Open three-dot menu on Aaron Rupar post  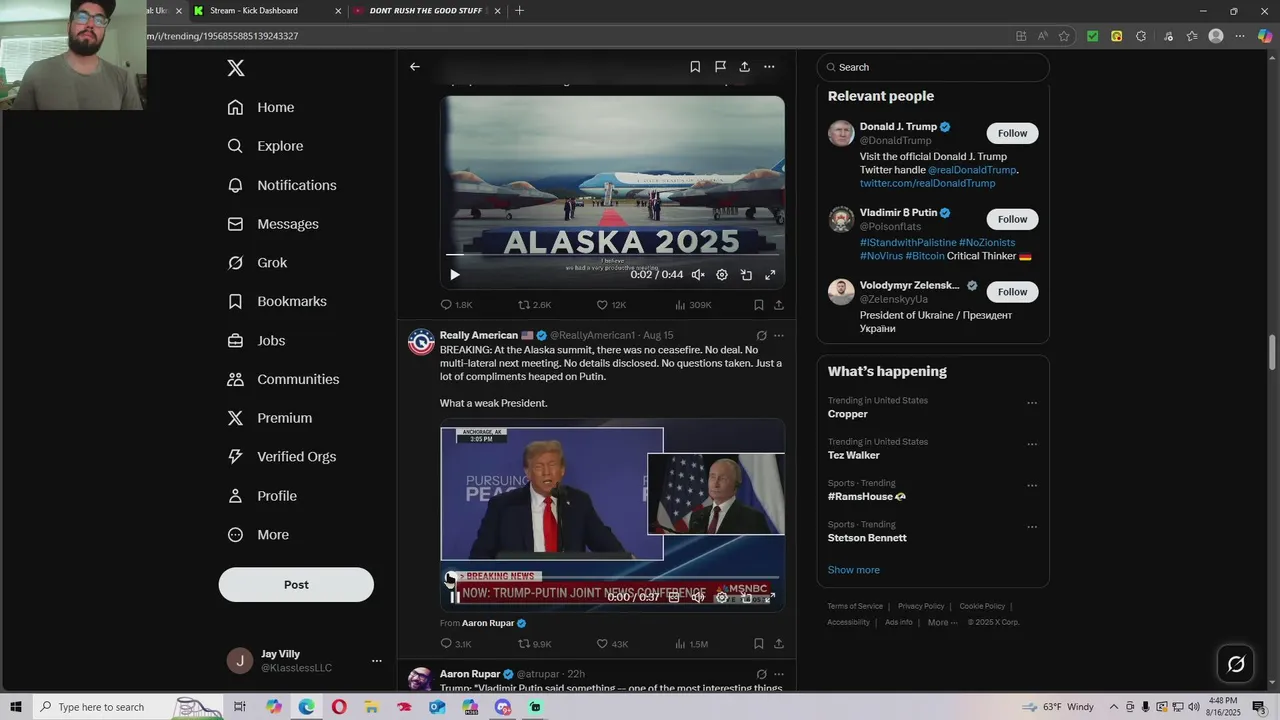tap(779, 674)
